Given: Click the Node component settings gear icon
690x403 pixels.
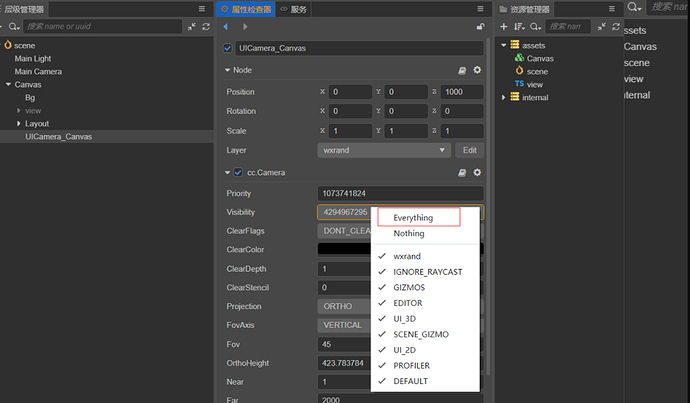Looking at the screenshot, I should tap(477, 70).
